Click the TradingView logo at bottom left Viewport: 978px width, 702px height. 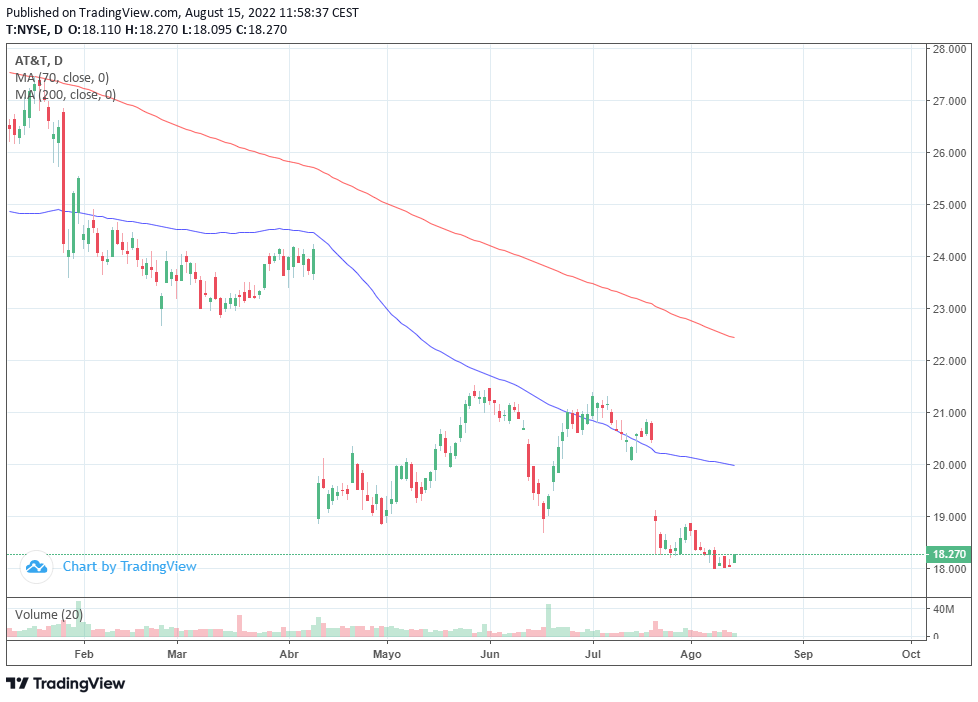[65, 683]
